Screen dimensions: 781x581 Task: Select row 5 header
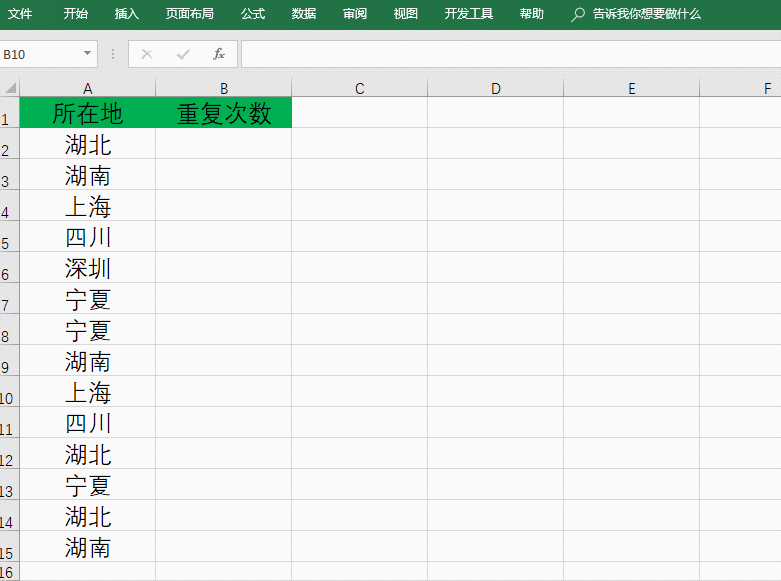9,236
